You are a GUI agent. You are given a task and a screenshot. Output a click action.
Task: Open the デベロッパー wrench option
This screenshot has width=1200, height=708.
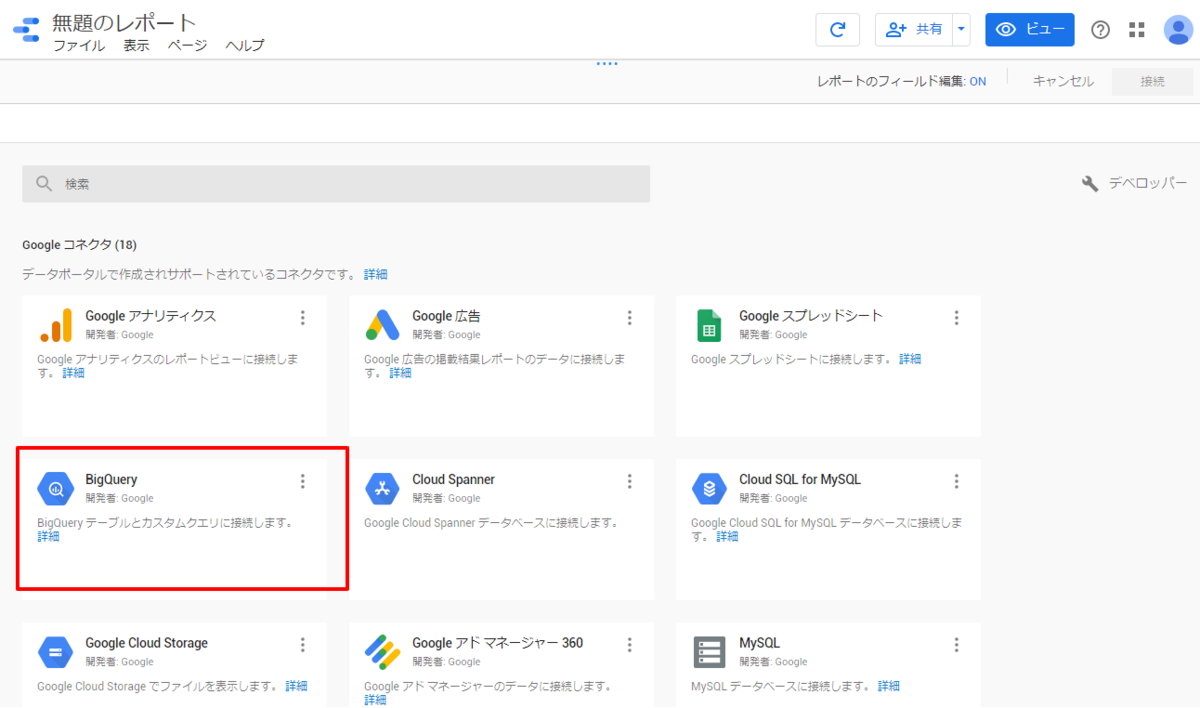click(1135, 183)
